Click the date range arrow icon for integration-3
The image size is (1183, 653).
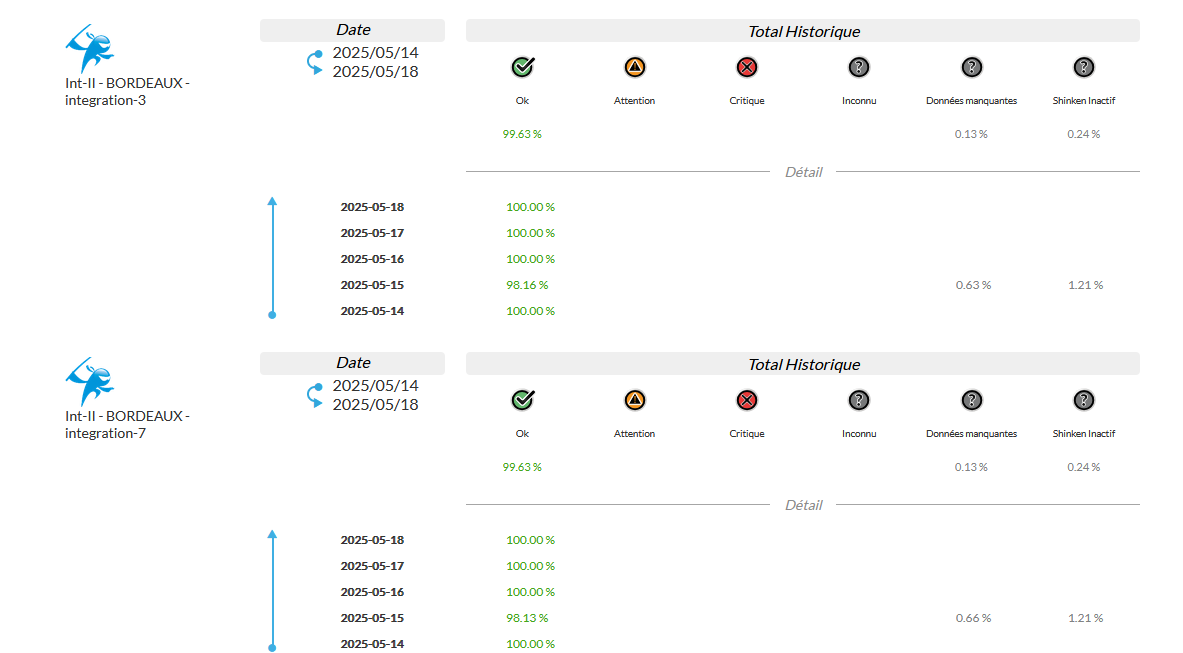315,62
